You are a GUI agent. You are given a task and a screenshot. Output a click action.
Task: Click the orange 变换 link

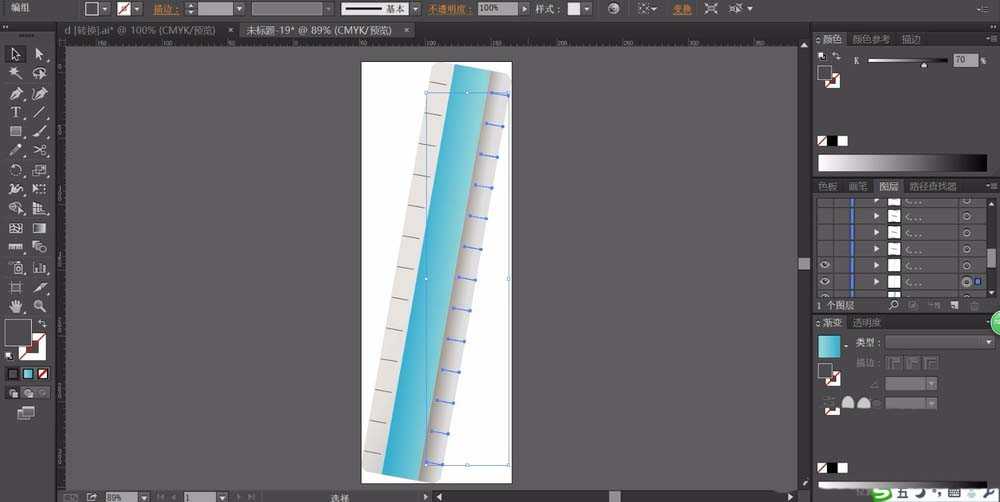click(681, 9)
